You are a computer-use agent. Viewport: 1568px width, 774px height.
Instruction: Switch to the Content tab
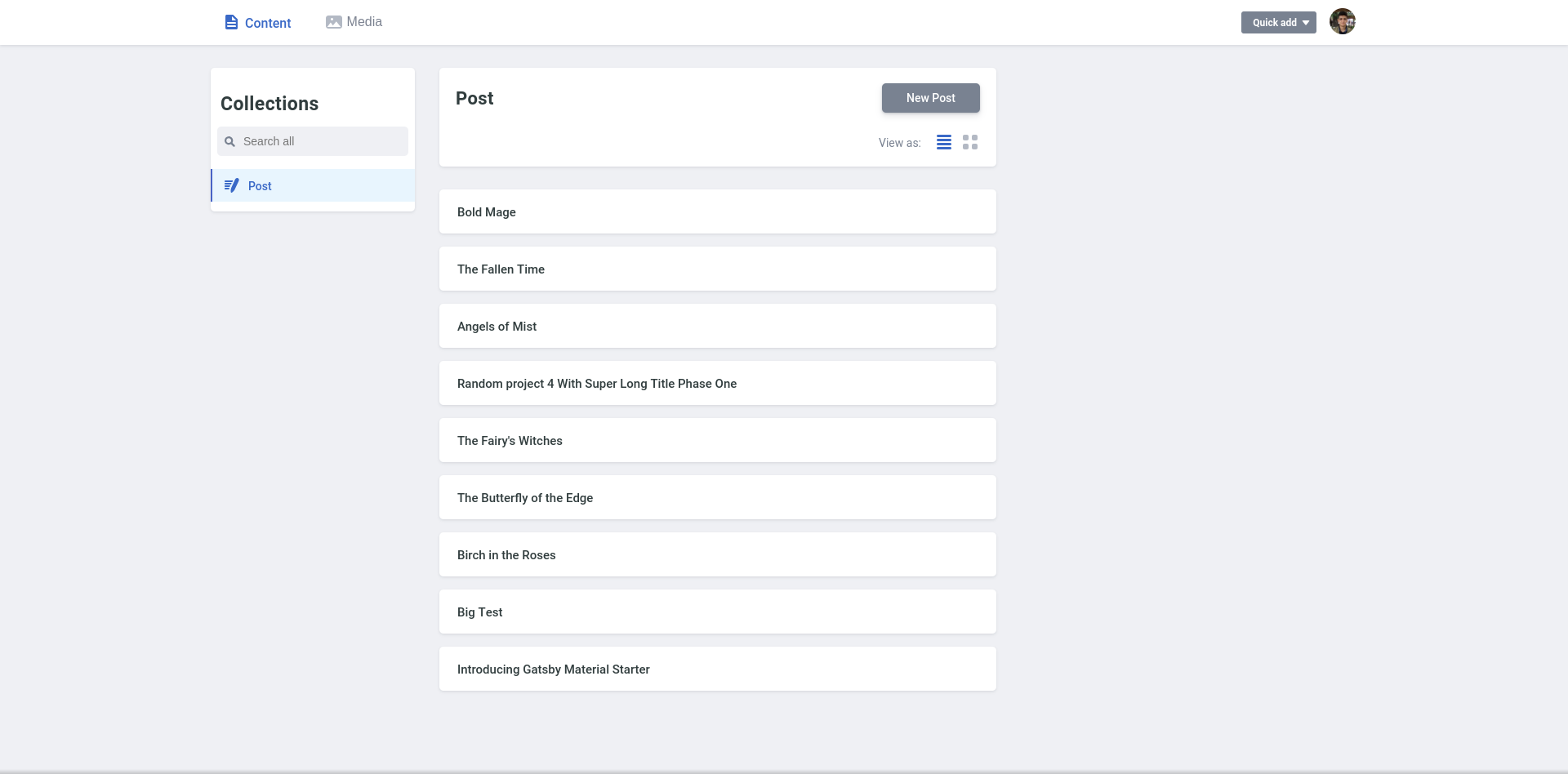(x=267, y=23)
